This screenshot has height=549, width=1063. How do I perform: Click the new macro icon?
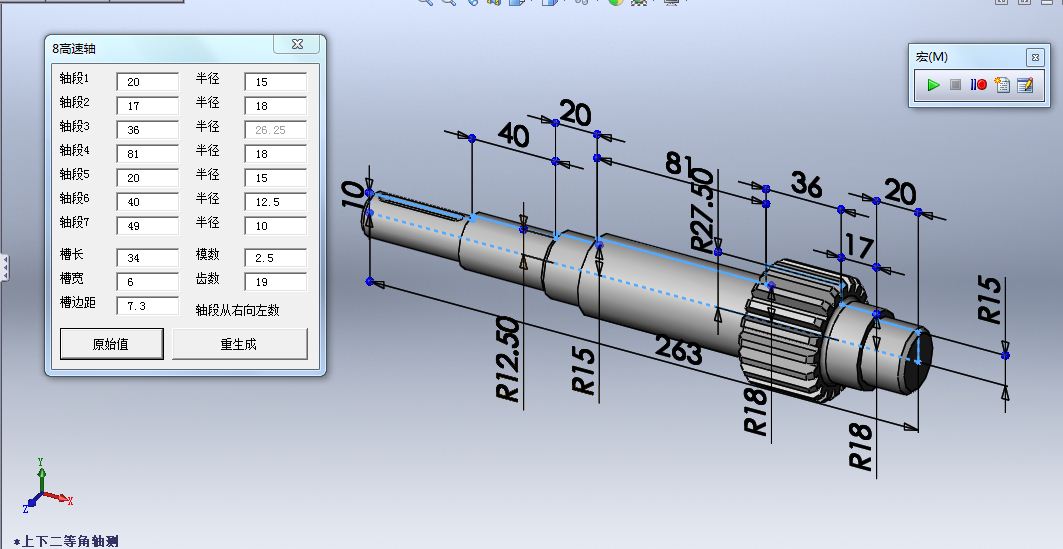tap(1002, 85)
